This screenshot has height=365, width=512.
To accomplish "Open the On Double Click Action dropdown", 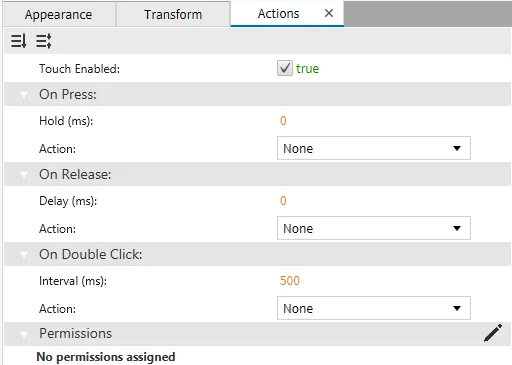I will tap(374, 308).
